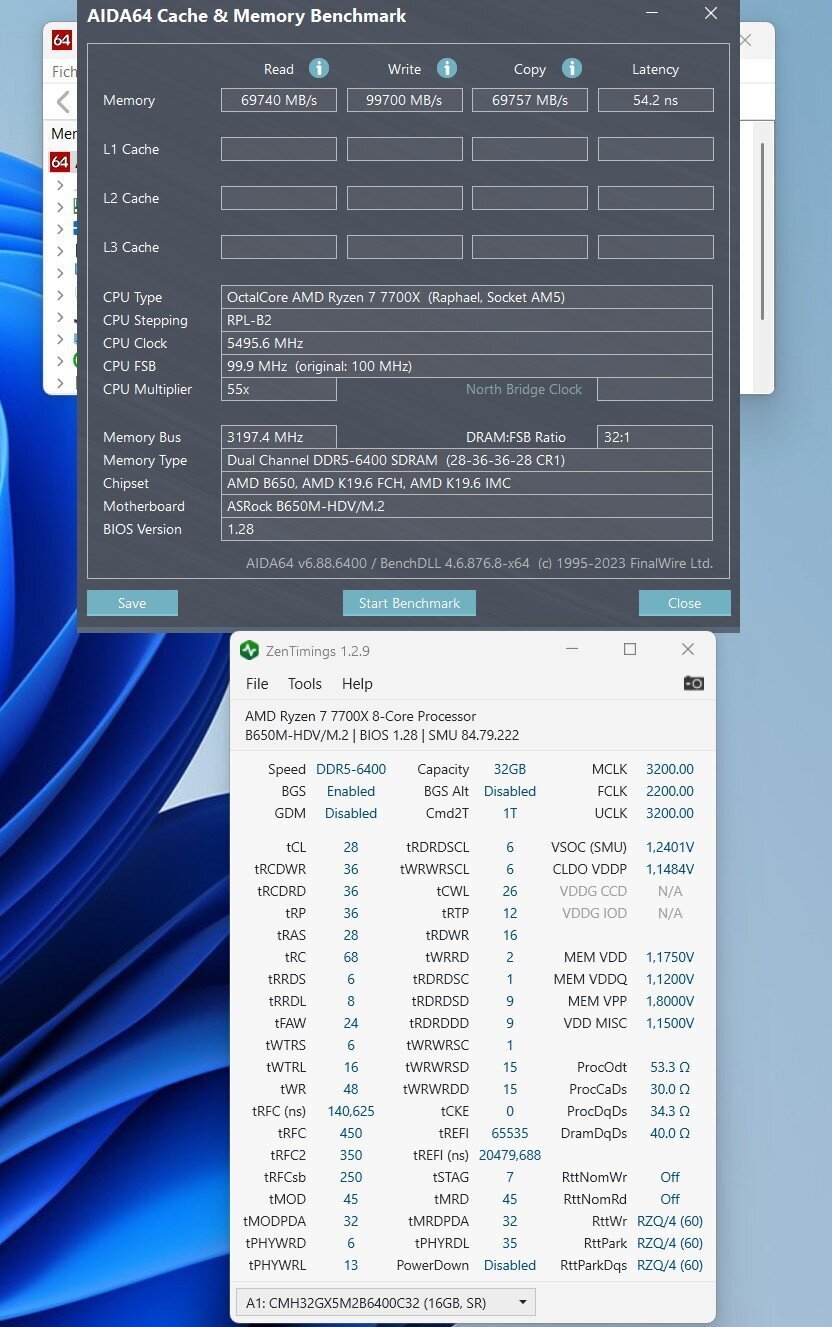832x1327 pixels.
Task: Click the CPU Clock value 5495.6 MHz
Action: coord(467,343)
